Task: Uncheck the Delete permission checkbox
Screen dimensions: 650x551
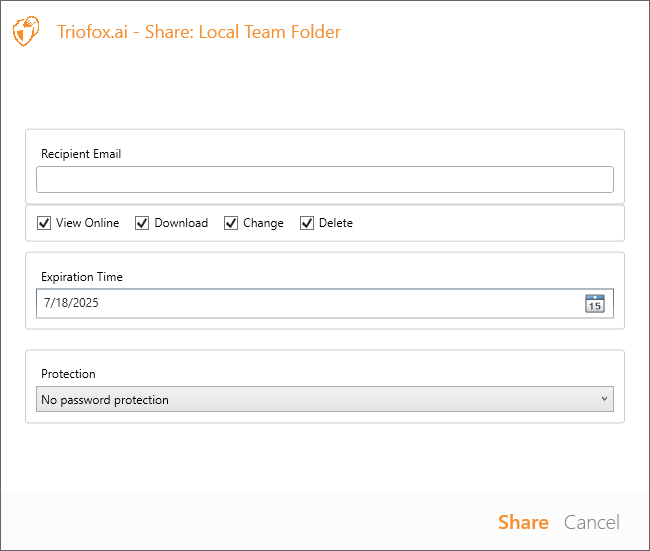Action: [307, 223]
